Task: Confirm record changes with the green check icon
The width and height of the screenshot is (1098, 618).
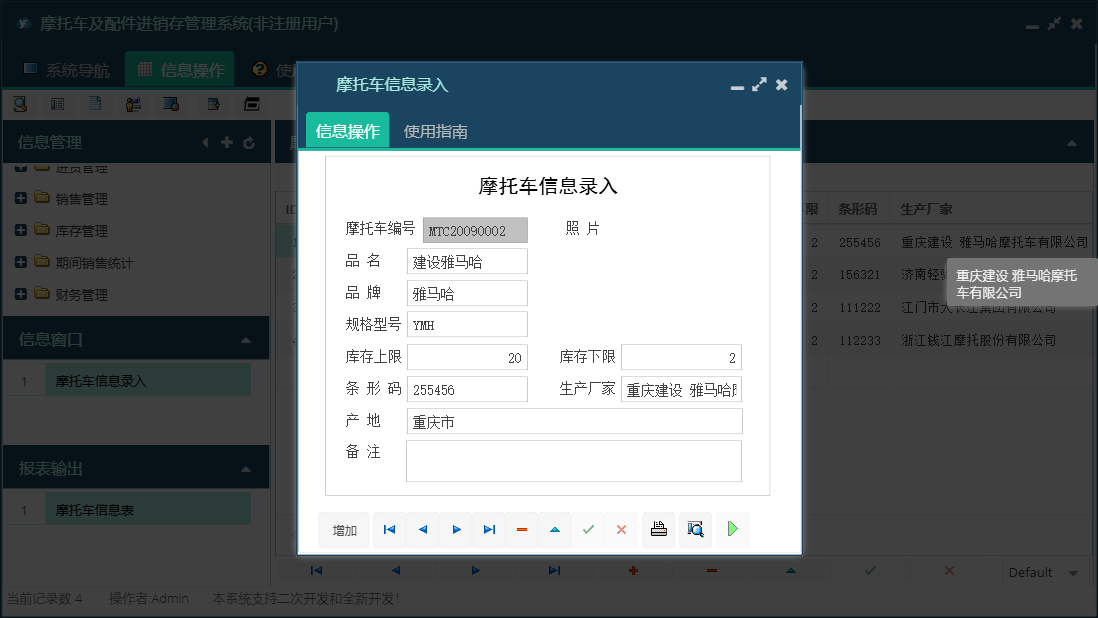Action: (x=588, y=530)
